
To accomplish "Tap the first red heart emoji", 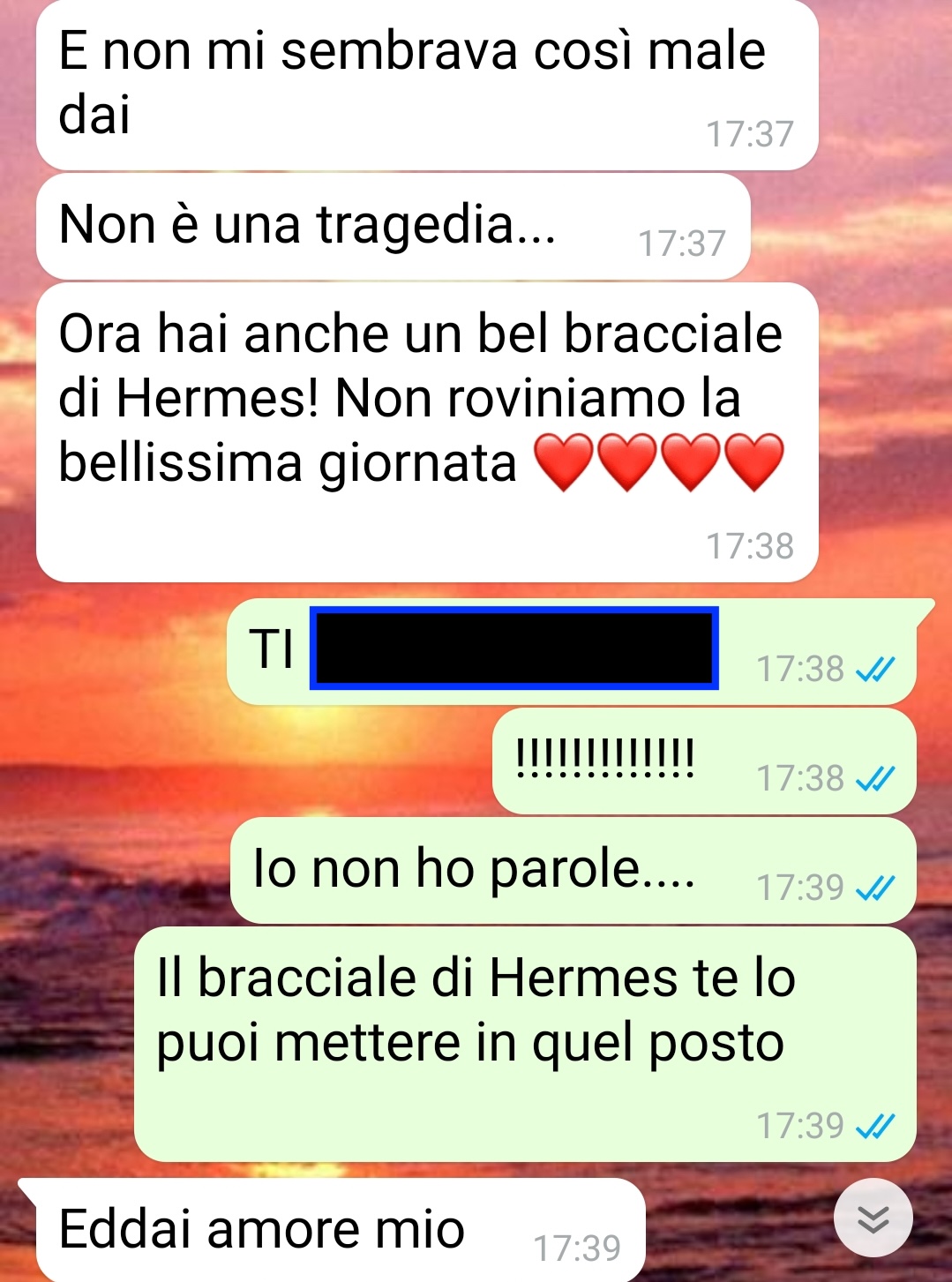I will coord(565,462).
